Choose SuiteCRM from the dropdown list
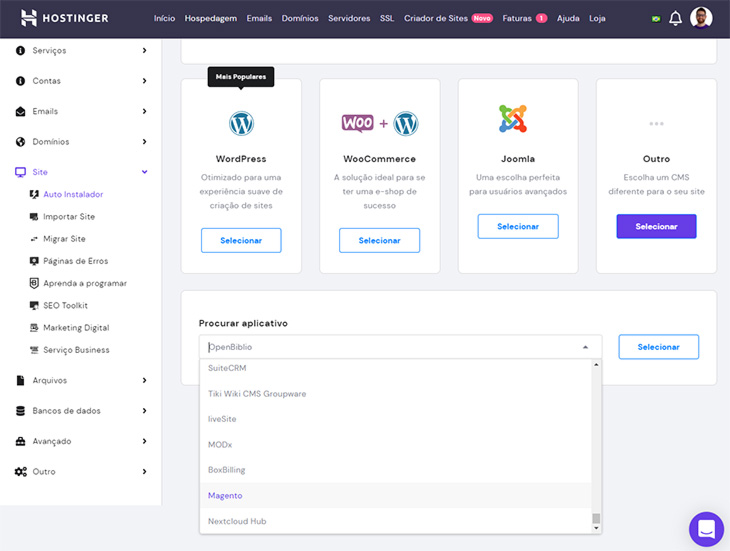Image resolution: width=730 pixels, height=551 pixels. 396,368
